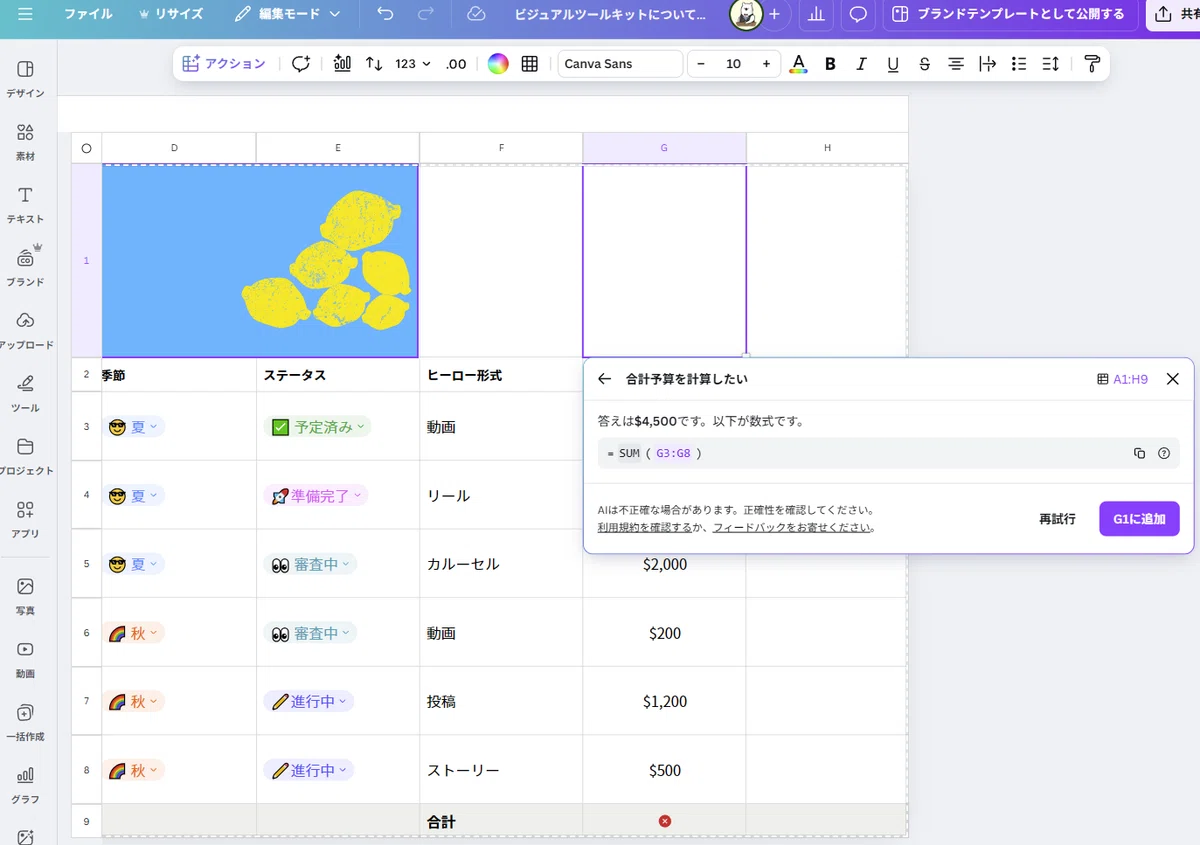This screenshot has width=1200, height=845.
Task: Toggle italic formatting
Action: pos(861,63)
